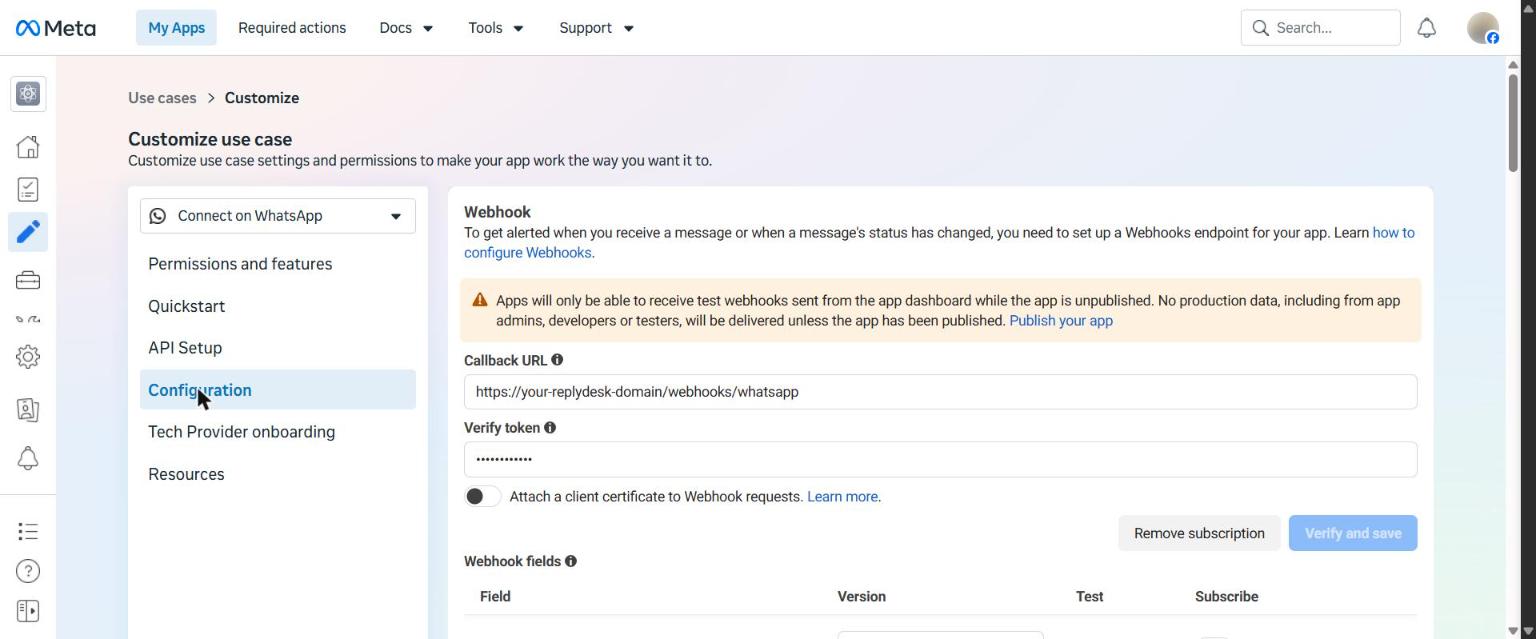Image resolution: width=1536 pixels, height=639 pixels.
Task: Click the Version column header
Action: click(861, 597)
